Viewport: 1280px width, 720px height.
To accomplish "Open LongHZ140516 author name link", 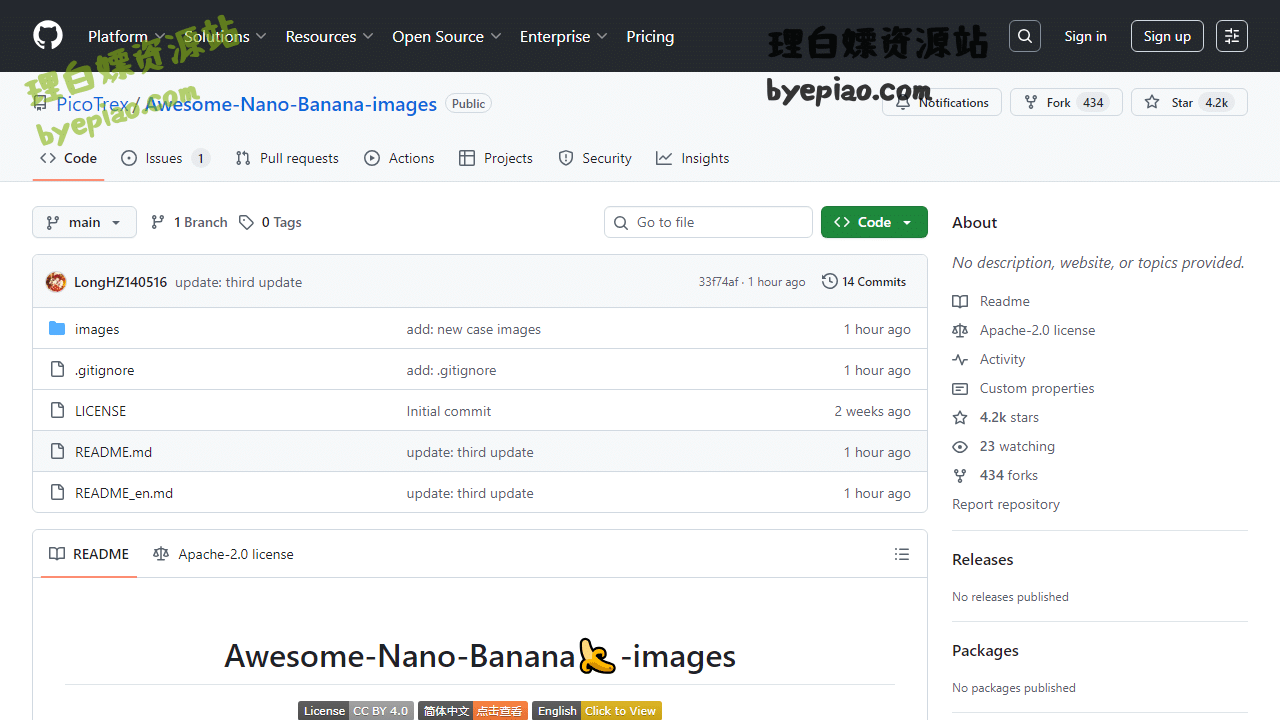I will 120,282.
